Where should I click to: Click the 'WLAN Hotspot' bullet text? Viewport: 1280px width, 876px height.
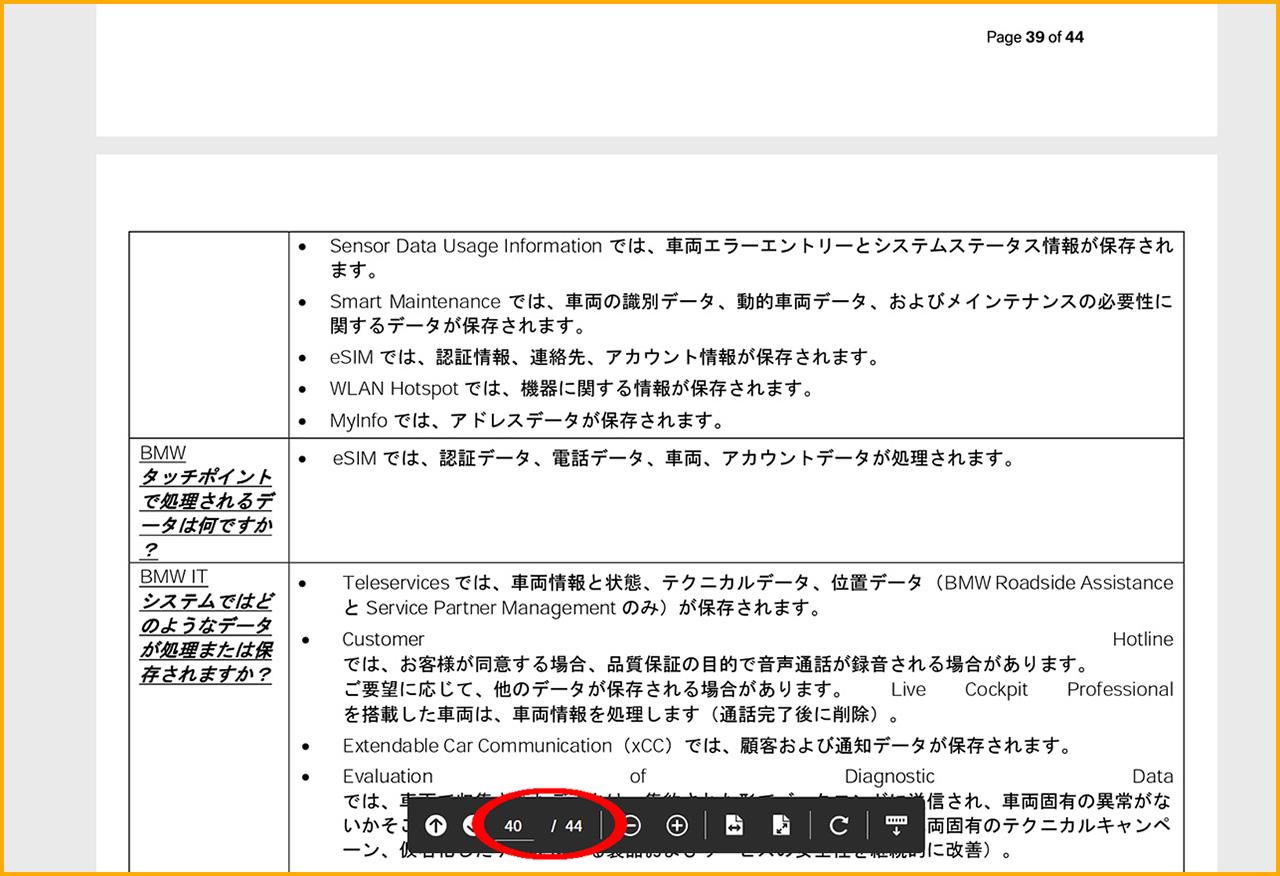coord(573,388)
